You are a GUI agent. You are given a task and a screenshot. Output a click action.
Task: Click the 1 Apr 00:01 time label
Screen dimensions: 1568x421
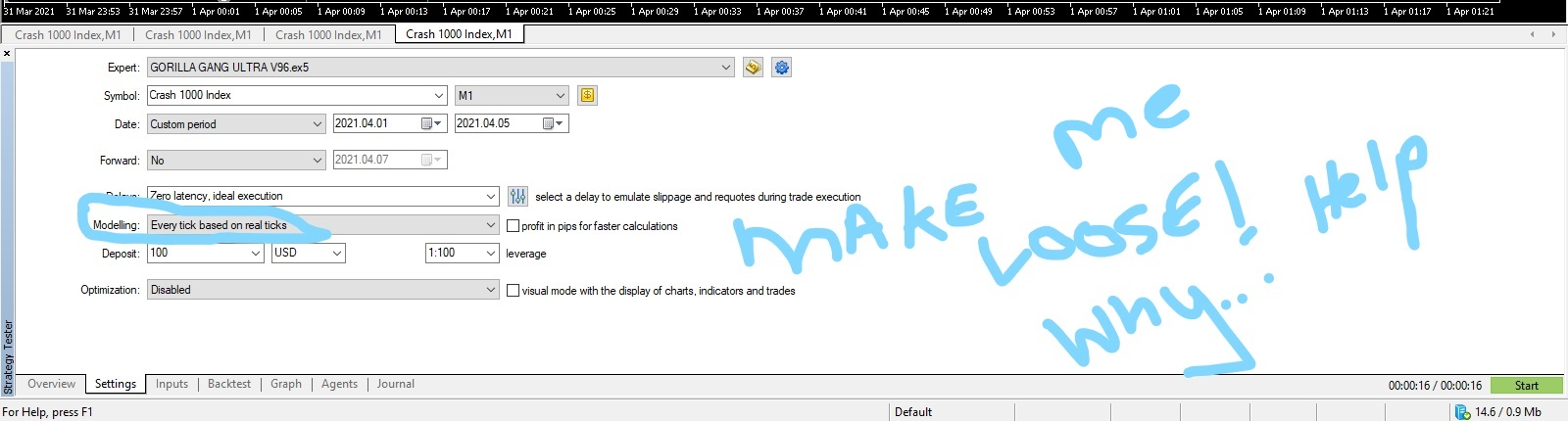216,11
